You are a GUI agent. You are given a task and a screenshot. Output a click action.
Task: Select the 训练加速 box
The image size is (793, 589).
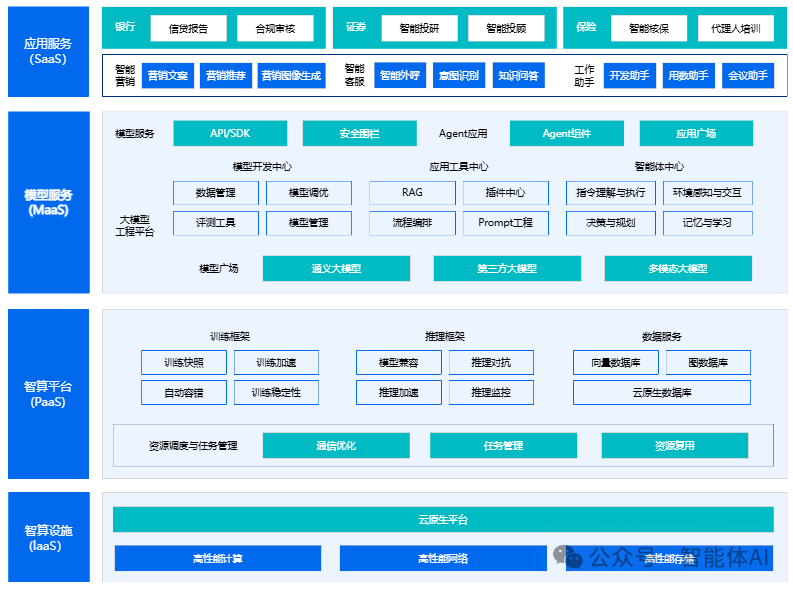(x=277, y=363)
